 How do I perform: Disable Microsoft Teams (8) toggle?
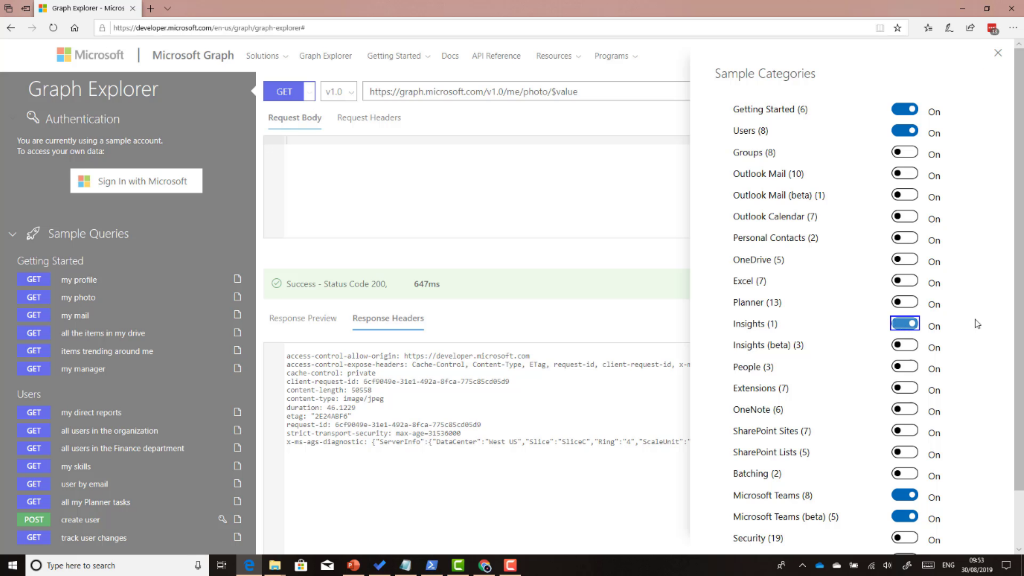pos(904,495)
